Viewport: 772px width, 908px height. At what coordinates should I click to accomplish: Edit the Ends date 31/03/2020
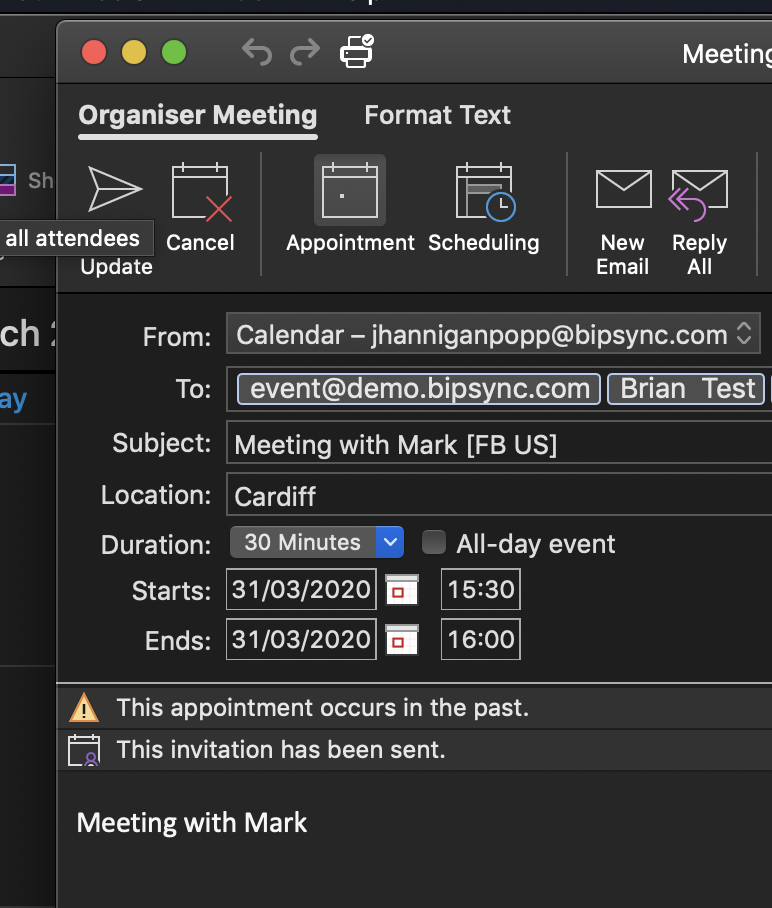tap(301, 639)
